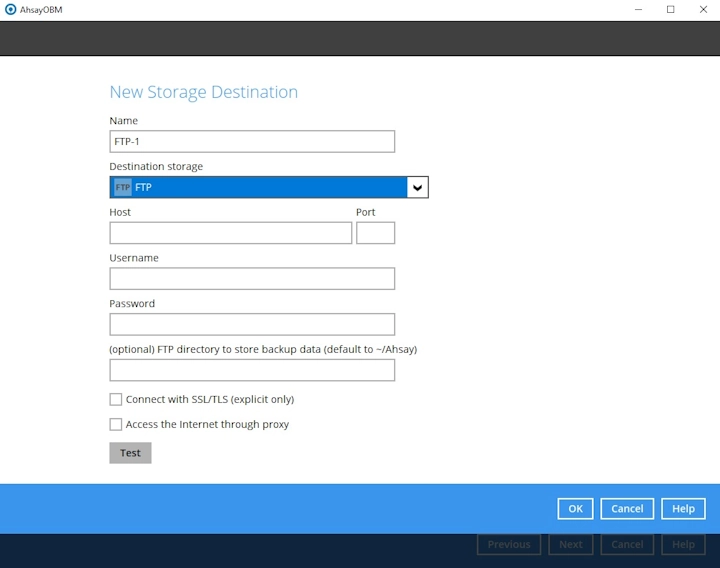
Task: Enable Connect with SSL/TLS checkbox
Action: click(116, 399)
